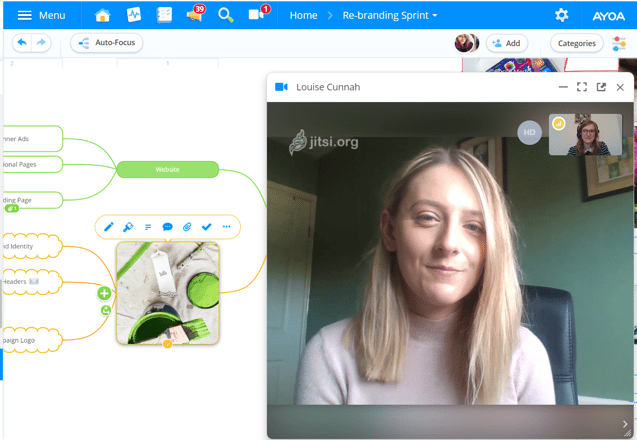Click the Auto-Focus button
637x440 pixels.
(106, 43)
